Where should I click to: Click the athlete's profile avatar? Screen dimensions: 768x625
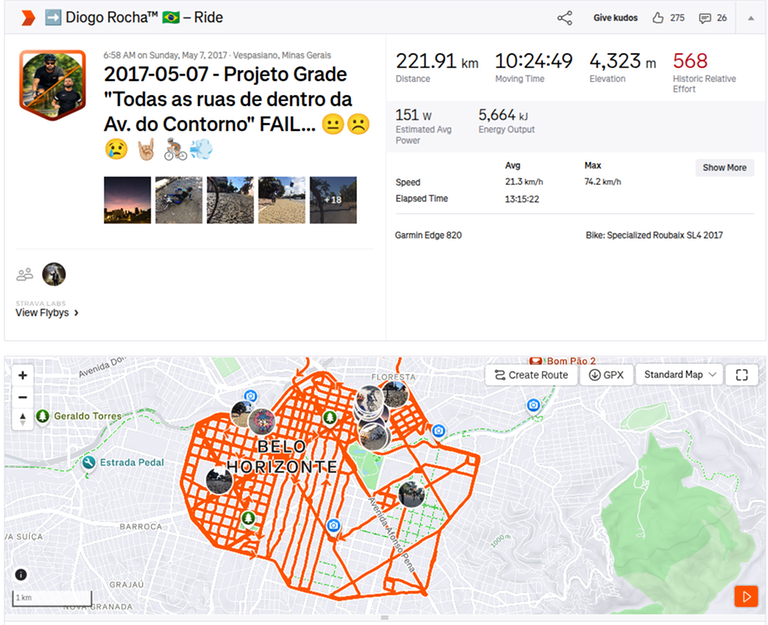[53, 85]
